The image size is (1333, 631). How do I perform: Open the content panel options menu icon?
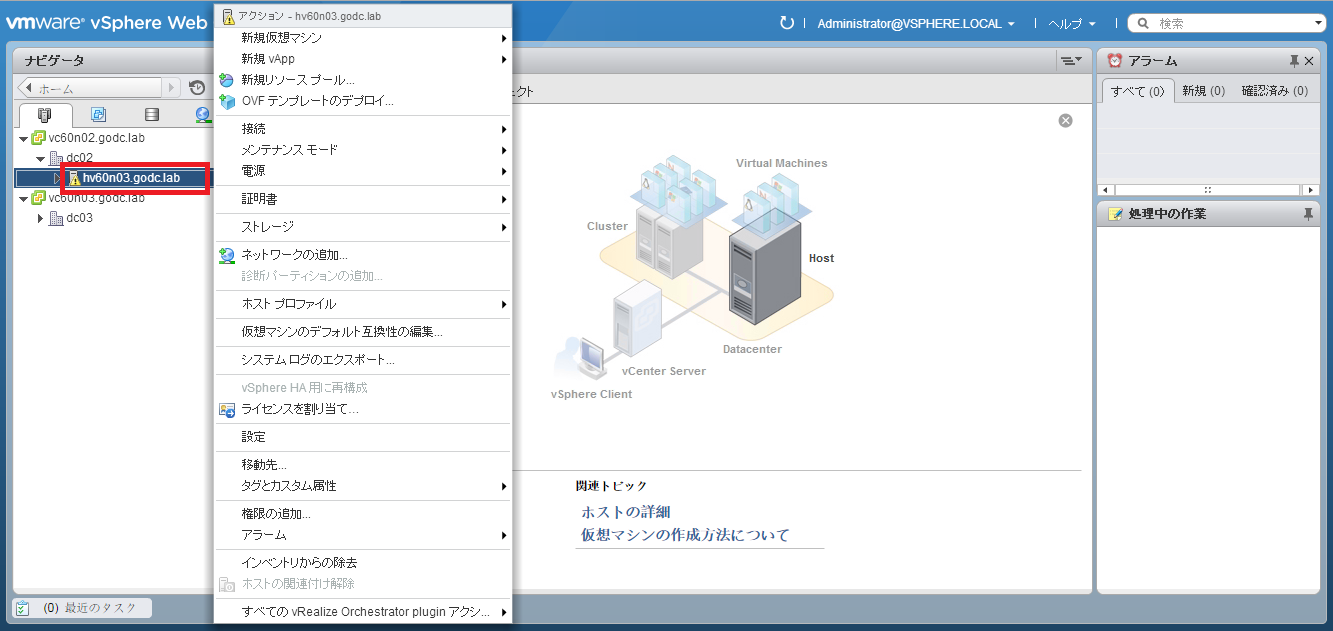1070,61
